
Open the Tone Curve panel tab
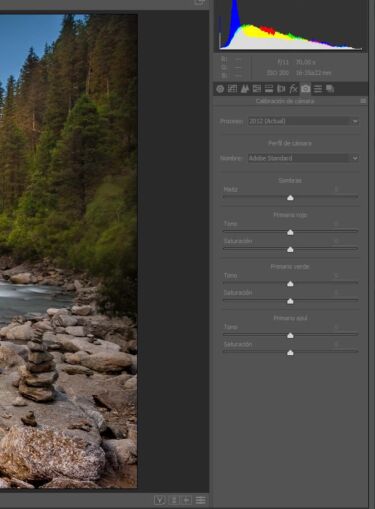[232, 89]
